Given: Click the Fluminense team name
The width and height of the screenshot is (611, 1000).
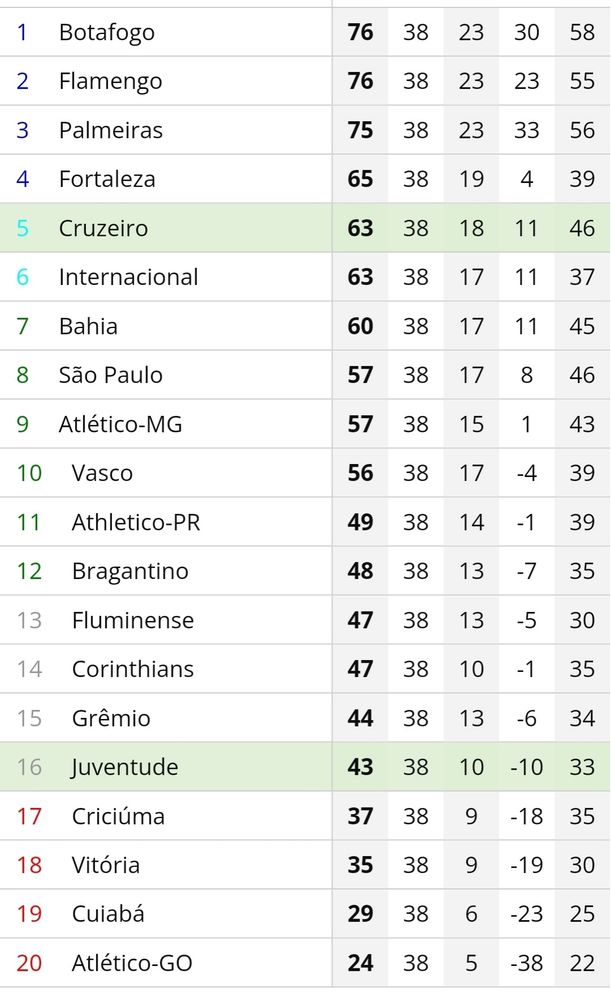Looking at the screenshot, I should (133, 620).
